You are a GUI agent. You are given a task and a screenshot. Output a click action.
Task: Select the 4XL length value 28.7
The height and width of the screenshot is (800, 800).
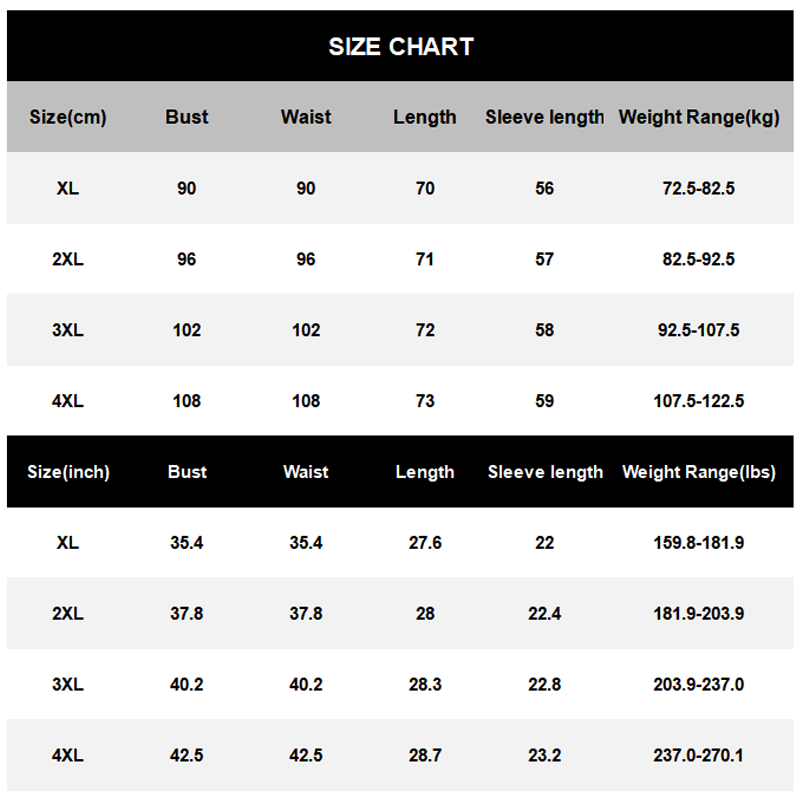pyautogui.click(x=425, y=756)
